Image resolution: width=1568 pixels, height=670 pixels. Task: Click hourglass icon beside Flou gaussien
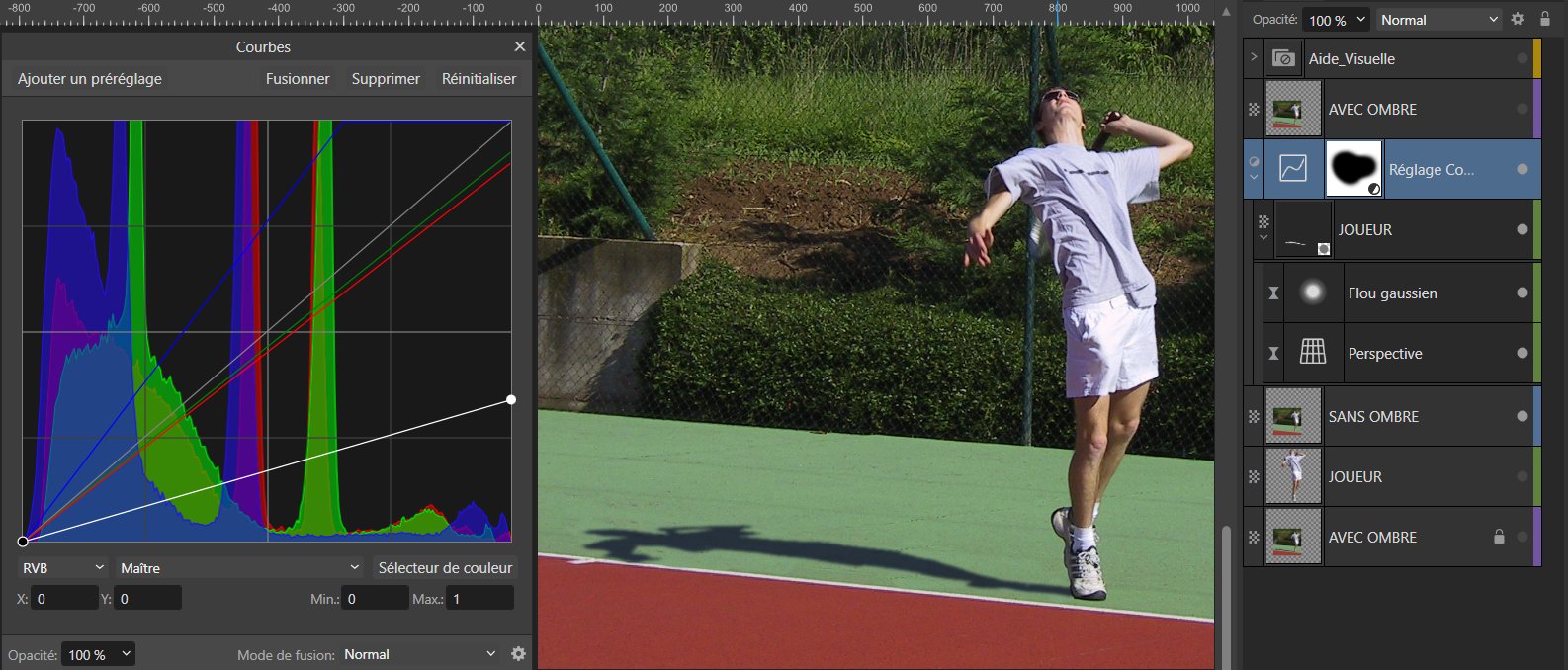pyautogui.click(x=1273, y=293)
